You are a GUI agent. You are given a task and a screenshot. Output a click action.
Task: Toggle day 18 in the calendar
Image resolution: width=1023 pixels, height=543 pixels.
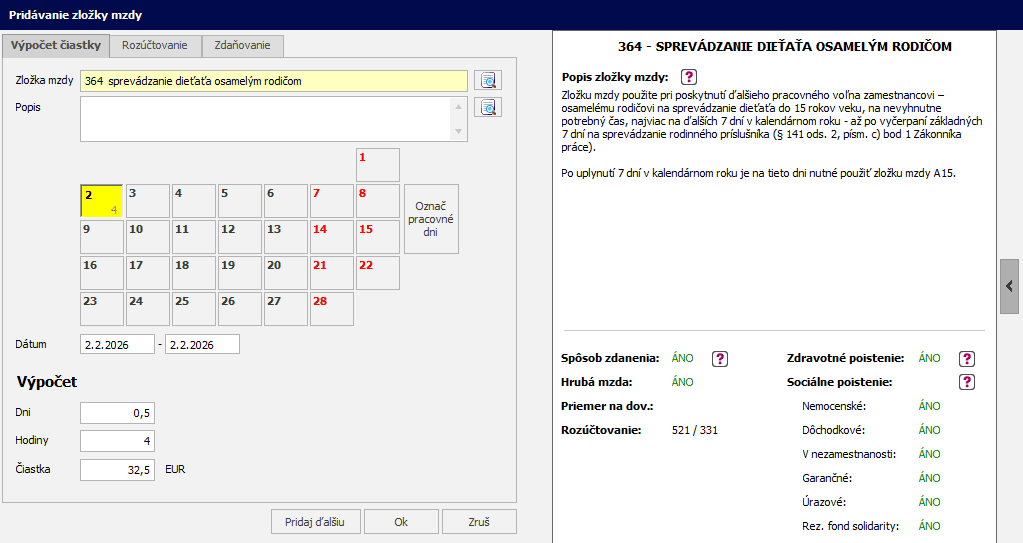point(193,273)
